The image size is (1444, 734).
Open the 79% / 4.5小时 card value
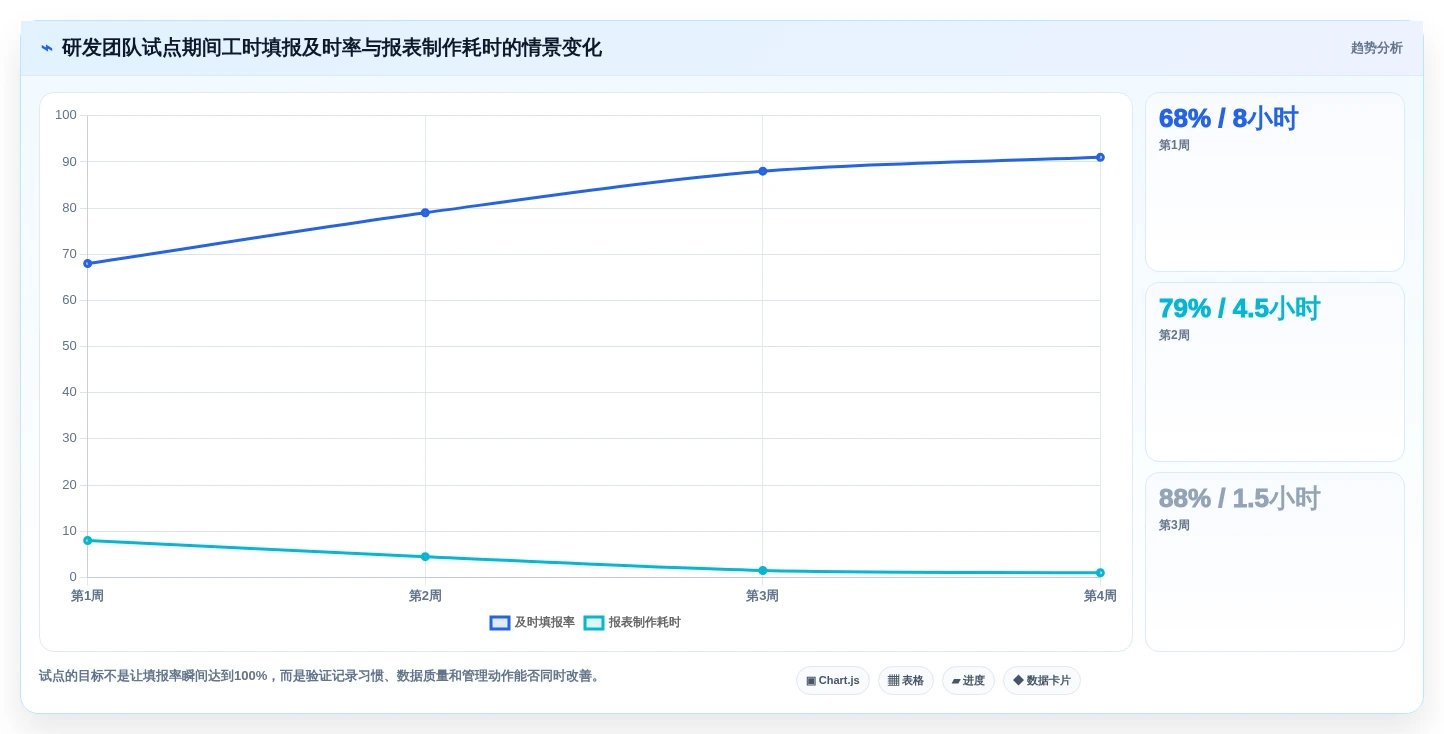(1239, 309)
